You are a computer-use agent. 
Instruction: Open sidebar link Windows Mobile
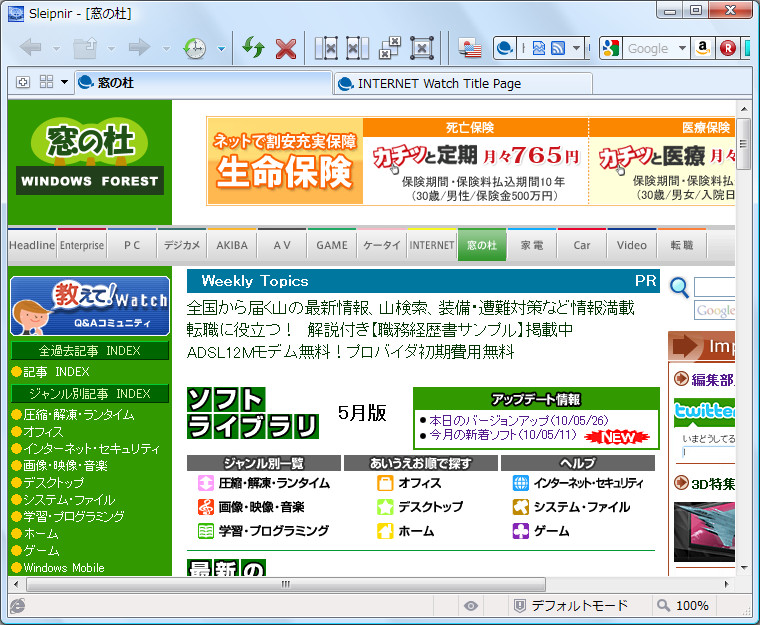coord(63,568)
